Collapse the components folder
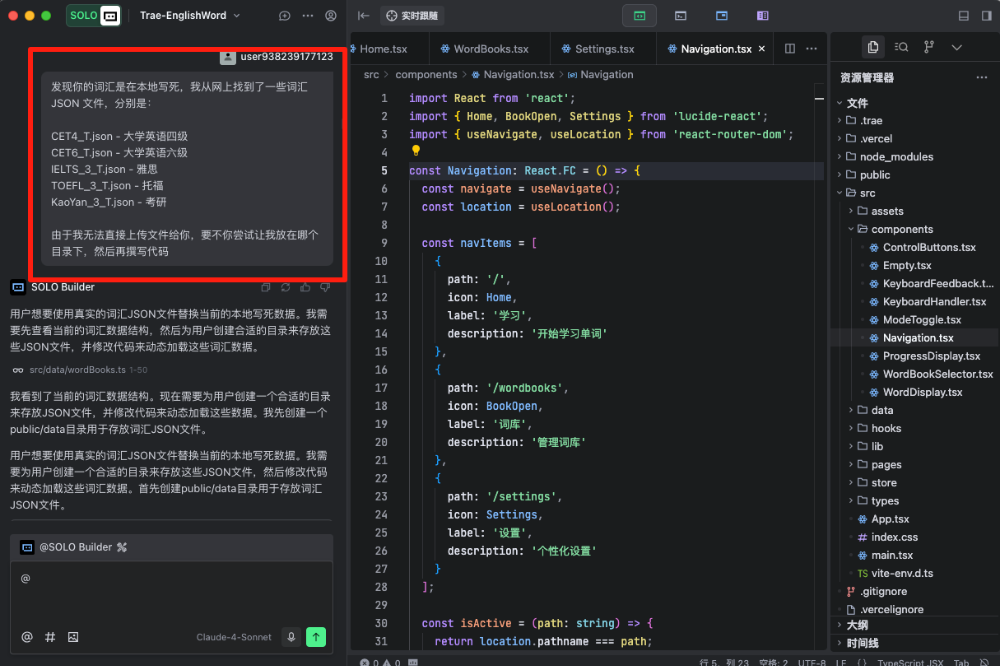The height and width of the screenshot is (666, 1000). [x=901, y=229]
